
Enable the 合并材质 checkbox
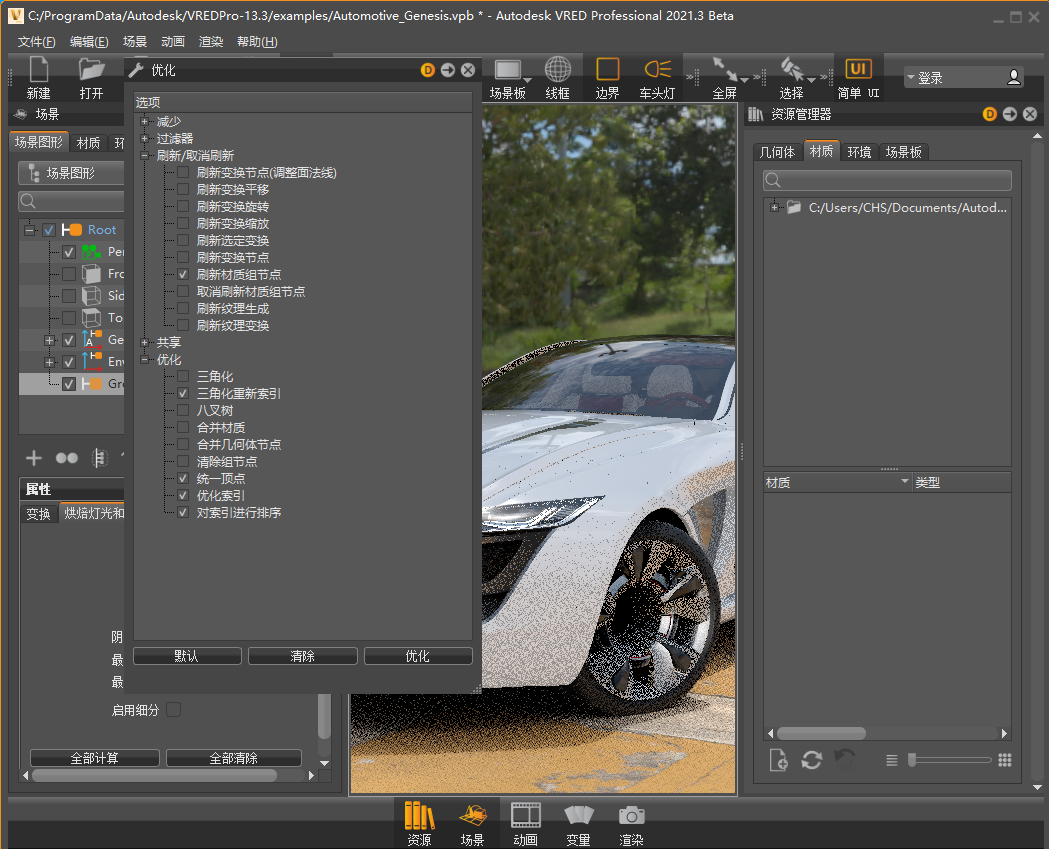[183, 428]
